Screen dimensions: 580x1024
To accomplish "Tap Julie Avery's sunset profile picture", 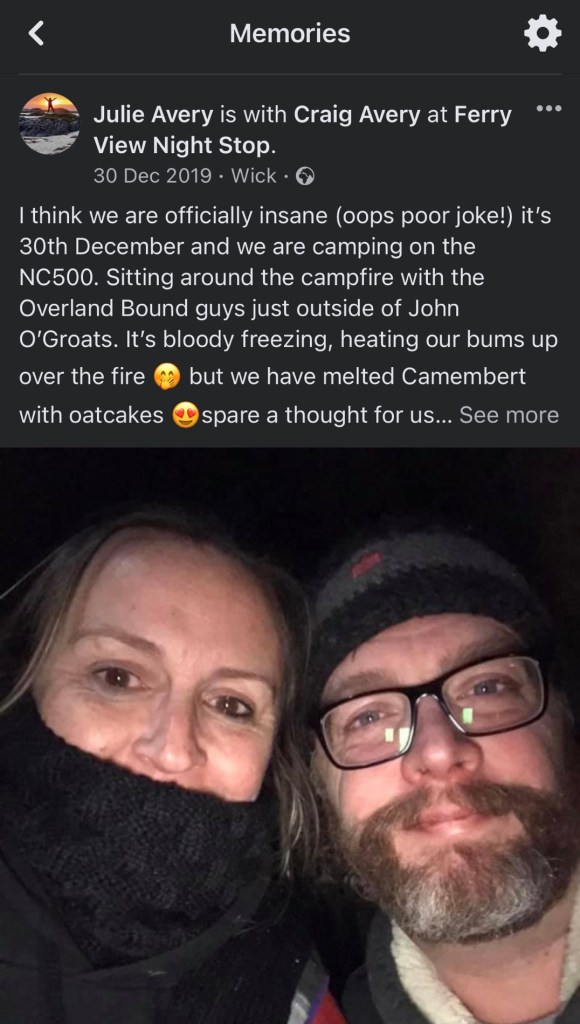I will pos(50,123).
